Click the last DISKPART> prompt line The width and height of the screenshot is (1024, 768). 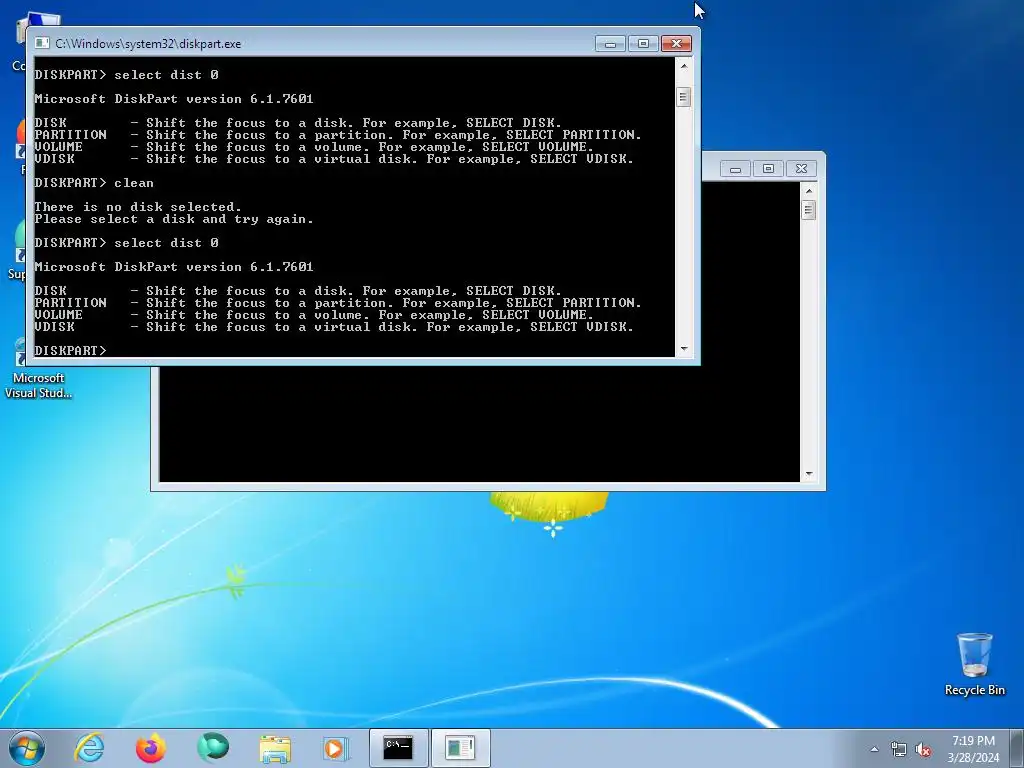coord(71,351)
